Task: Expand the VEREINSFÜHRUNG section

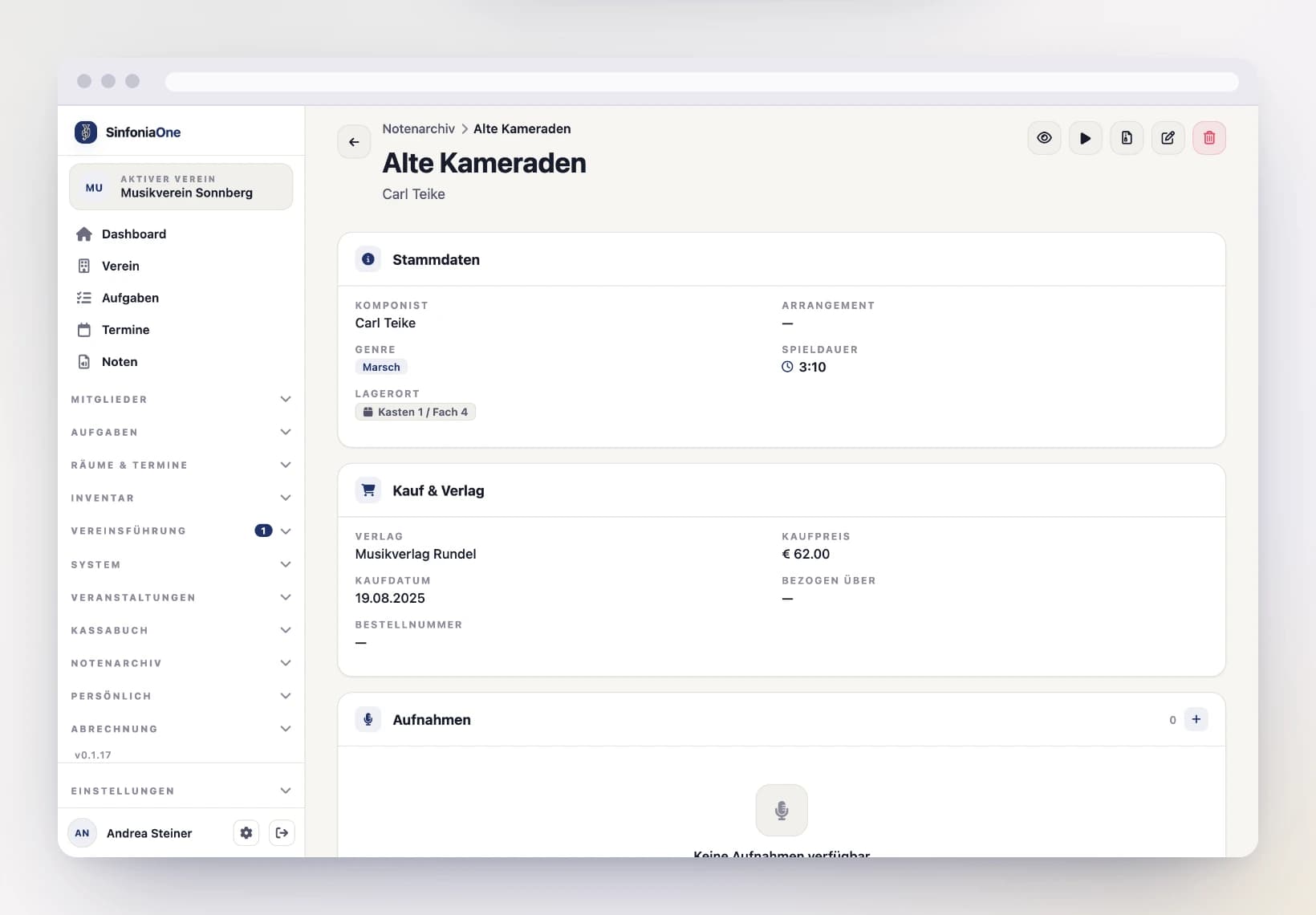Action: coord(181,531)
